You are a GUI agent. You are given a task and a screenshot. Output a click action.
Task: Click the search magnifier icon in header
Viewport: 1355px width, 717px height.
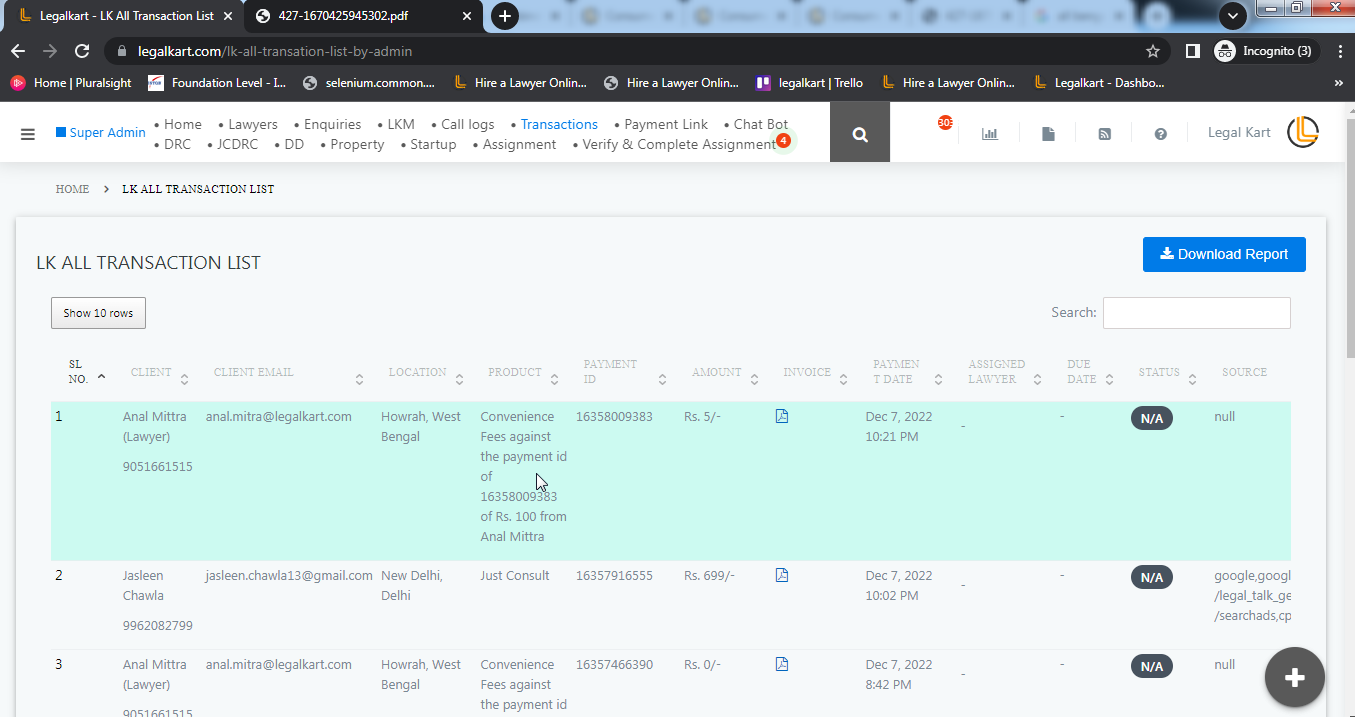[x=859, y=133]
